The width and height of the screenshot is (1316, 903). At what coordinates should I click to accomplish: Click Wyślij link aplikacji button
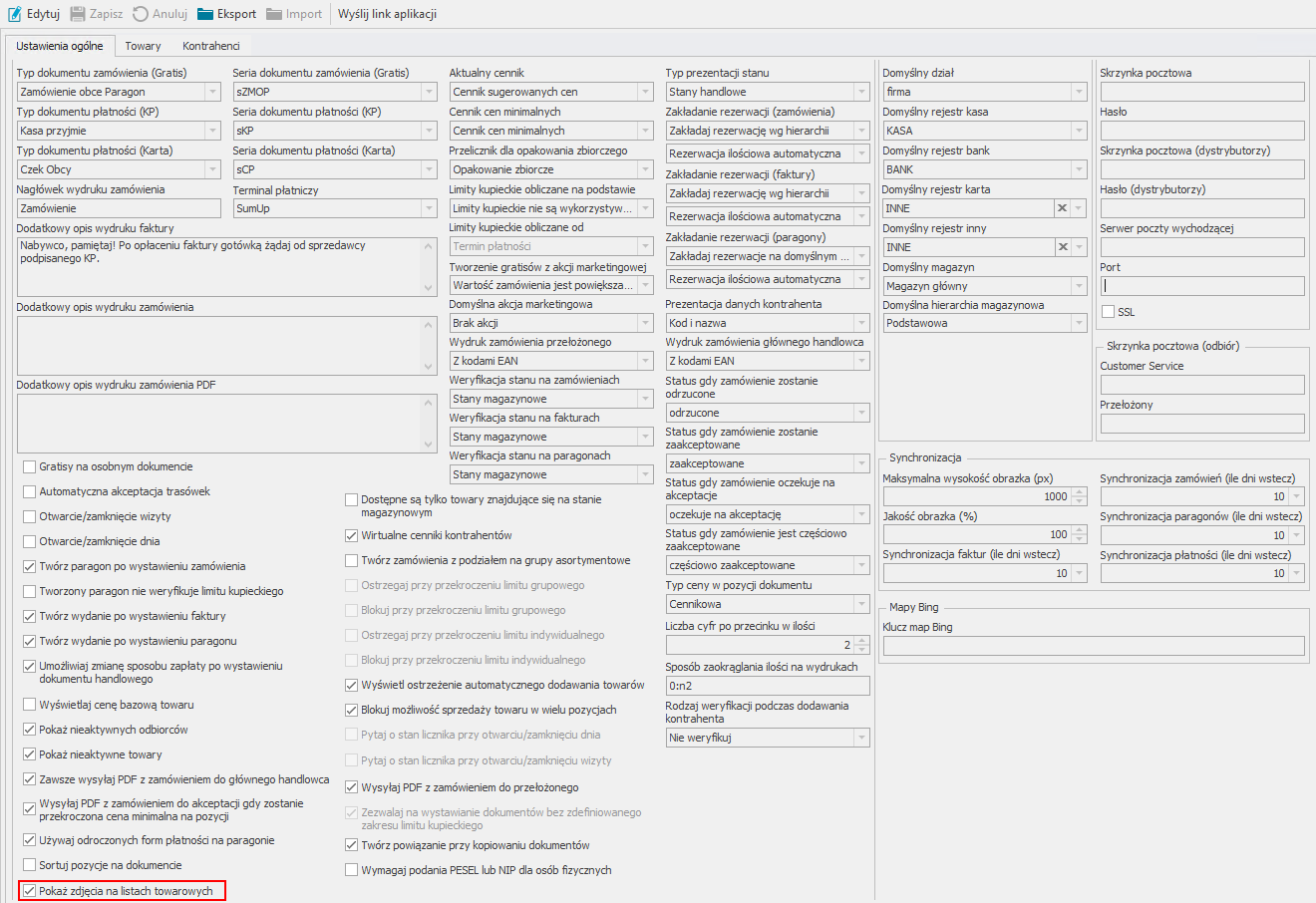[387, 14]
